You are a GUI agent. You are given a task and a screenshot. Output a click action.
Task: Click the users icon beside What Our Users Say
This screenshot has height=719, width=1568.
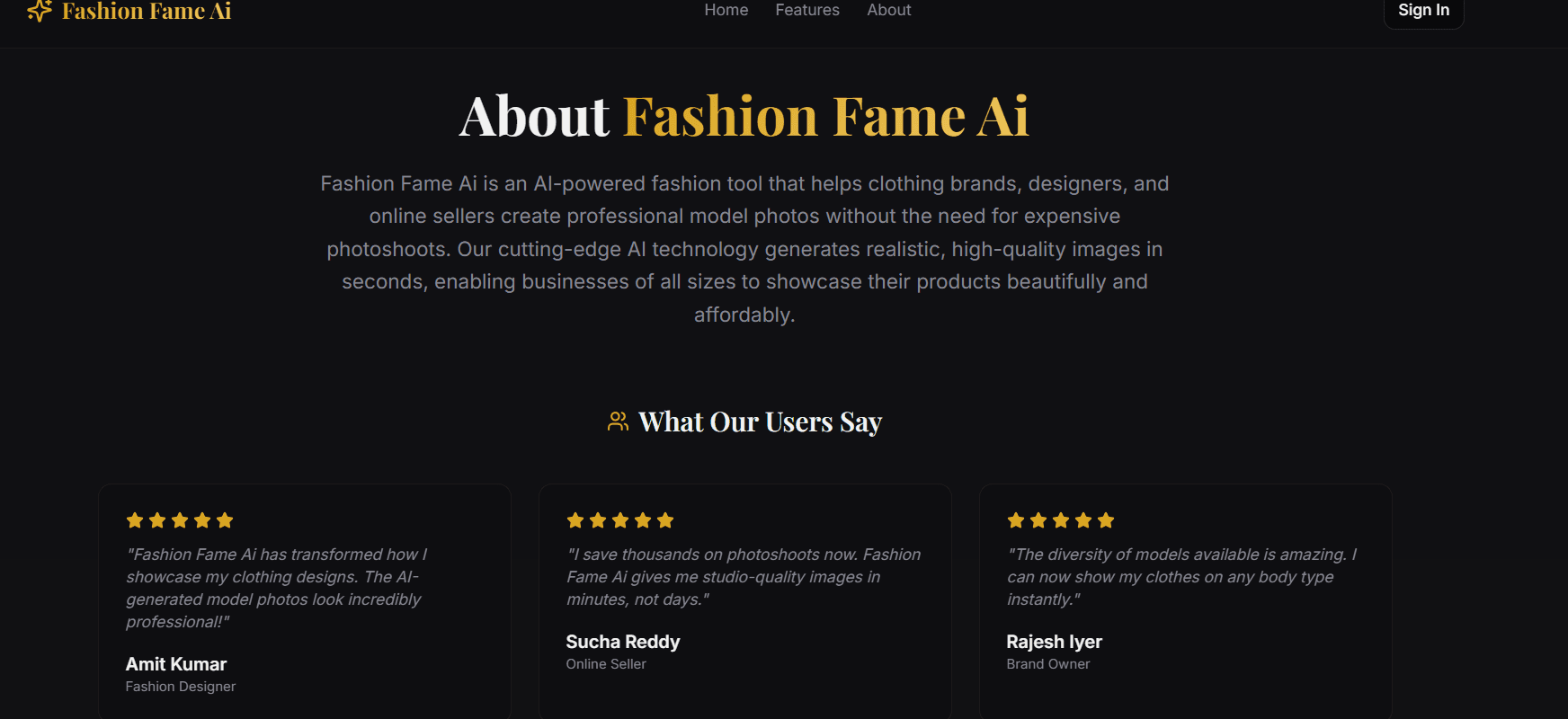[x=617, y=421]
